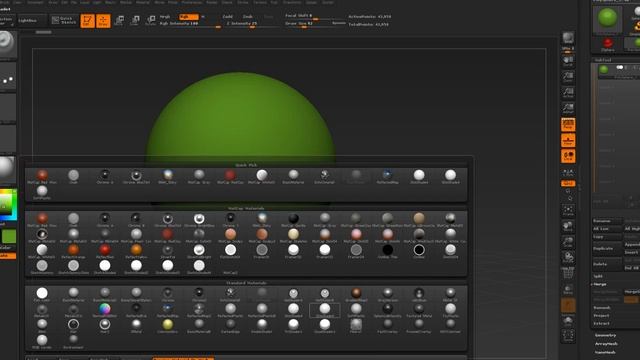Activate Rotate mode on the top shelf
The height and width of the screenshot is (360, 640).
click(x=151, y=20)
